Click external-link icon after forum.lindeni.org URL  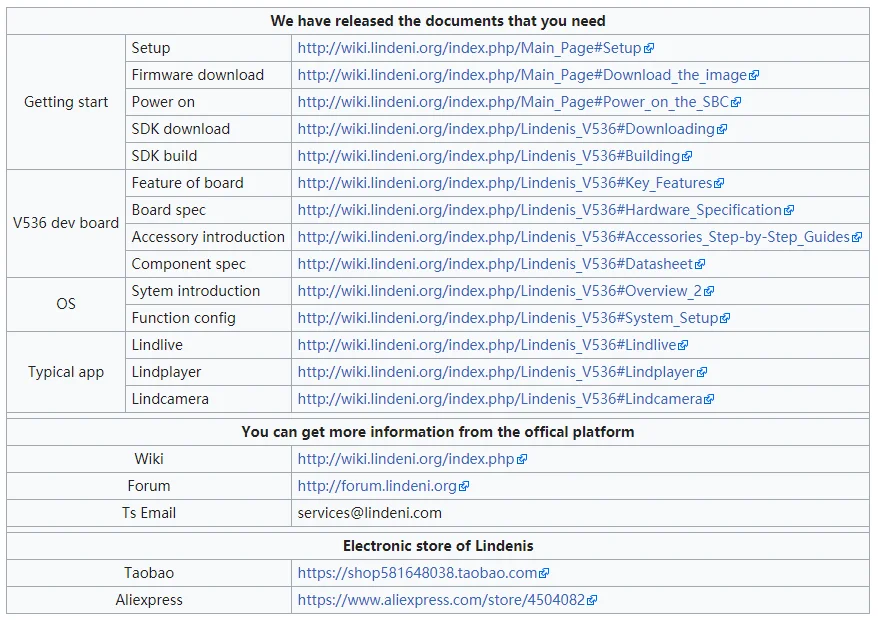464,486
